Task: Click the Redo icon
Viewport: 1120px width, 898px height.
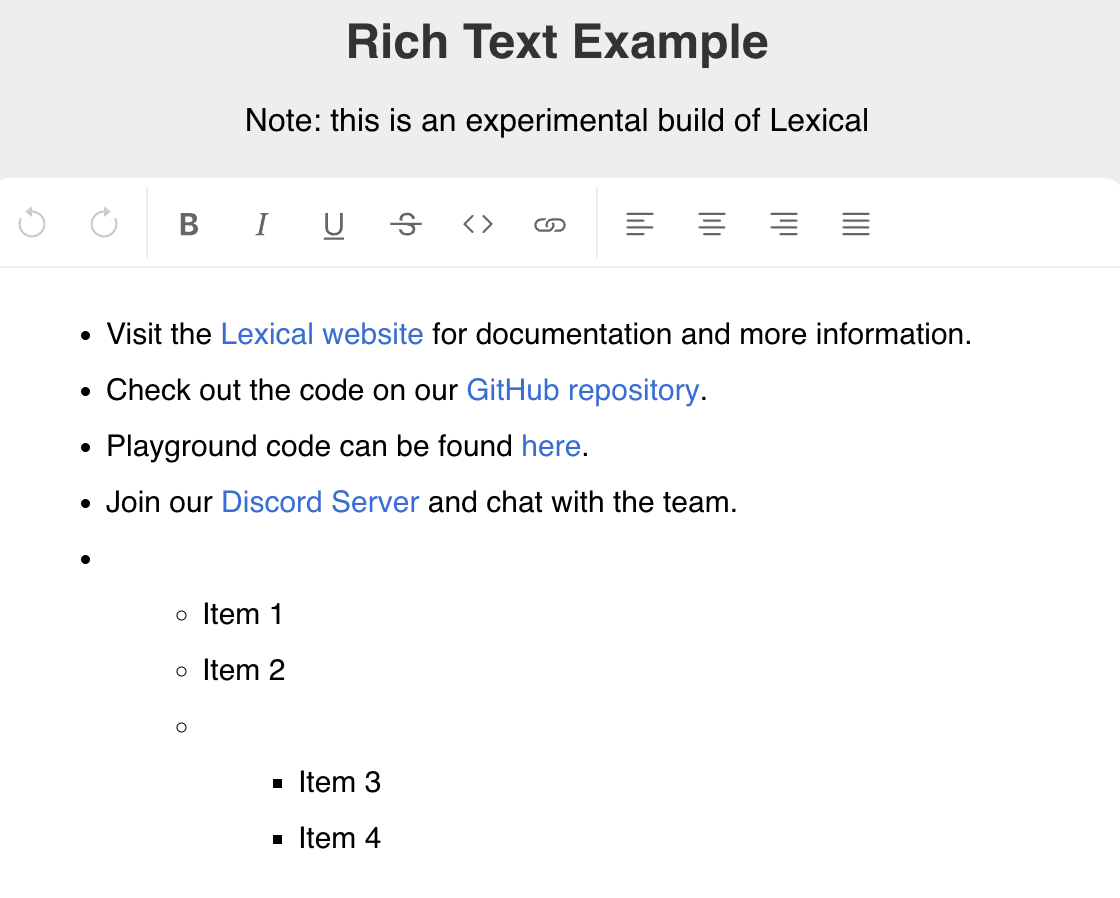Action: pyautogui.click(x=104, y=224)
